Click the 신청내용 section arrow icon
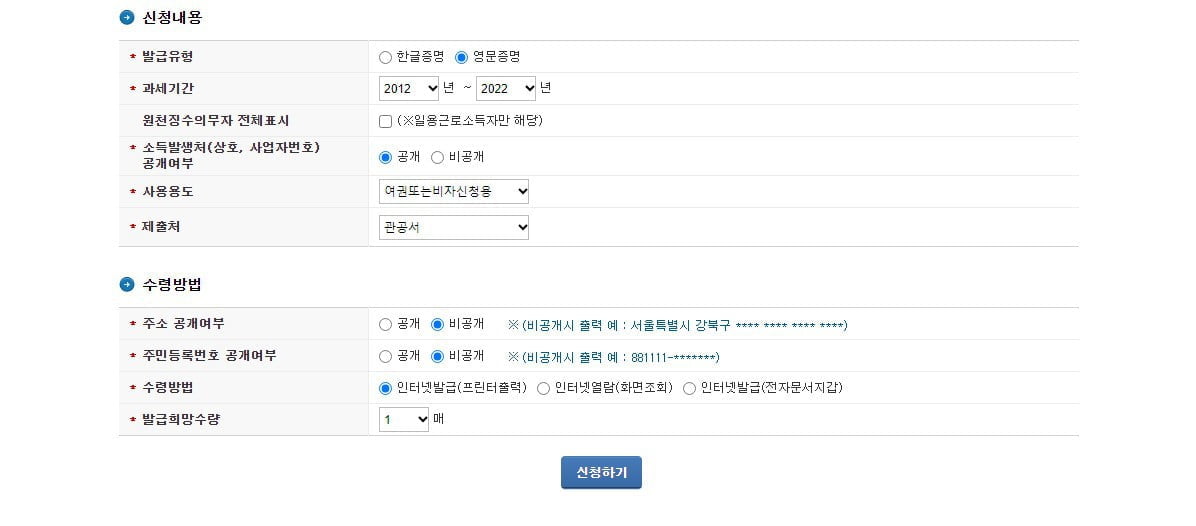1196x526 pixels. [127, 18]
